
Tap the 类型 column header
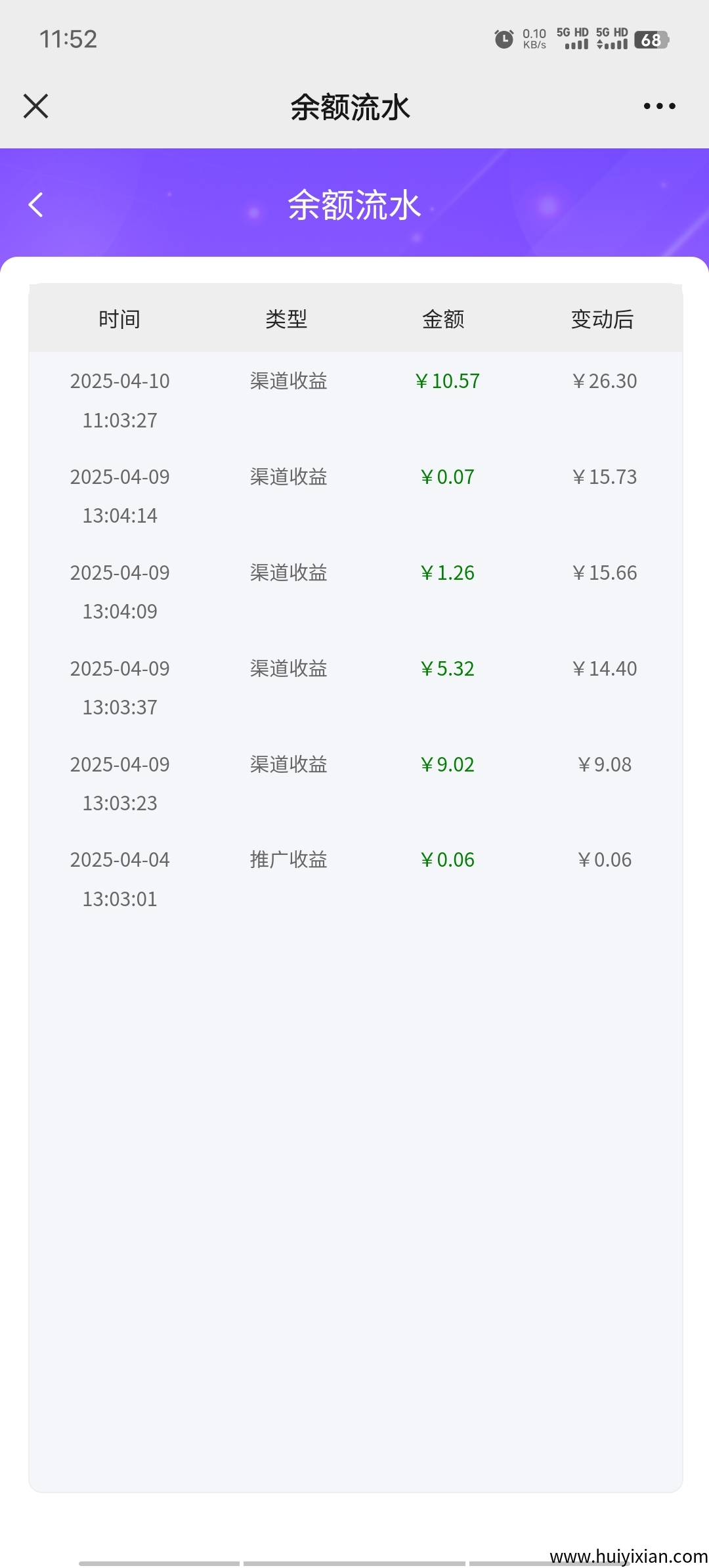pos(286,320)
